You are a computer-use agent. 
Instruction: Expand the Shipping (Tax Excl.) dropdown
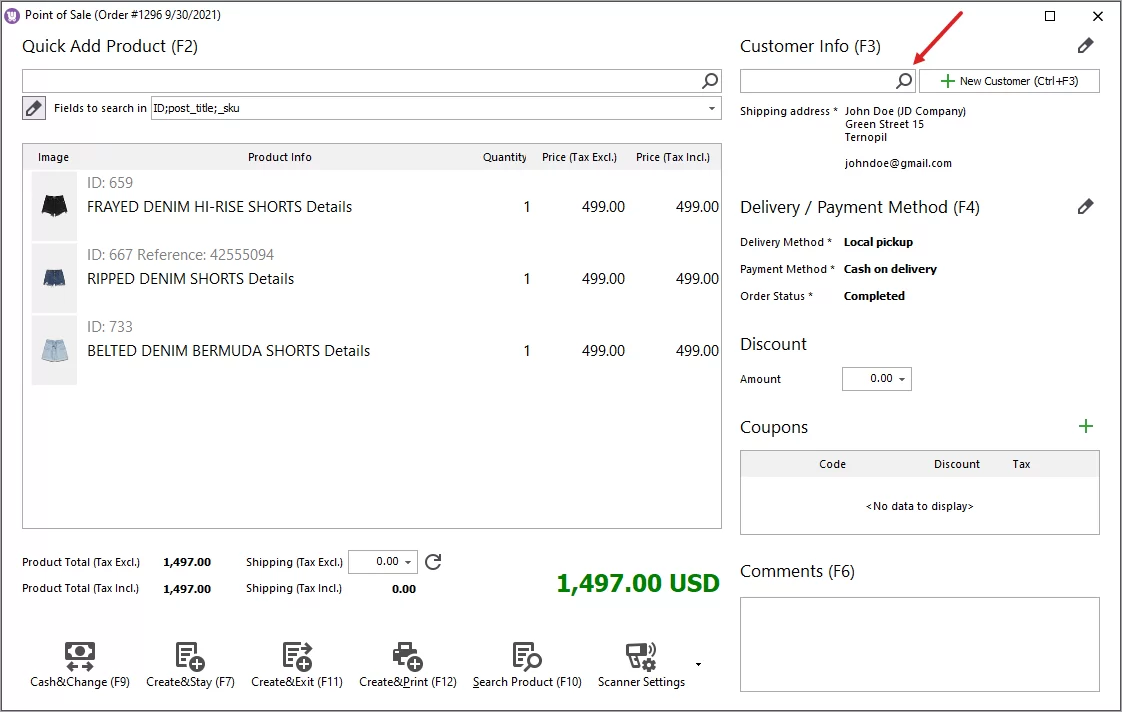coord(408,562)
